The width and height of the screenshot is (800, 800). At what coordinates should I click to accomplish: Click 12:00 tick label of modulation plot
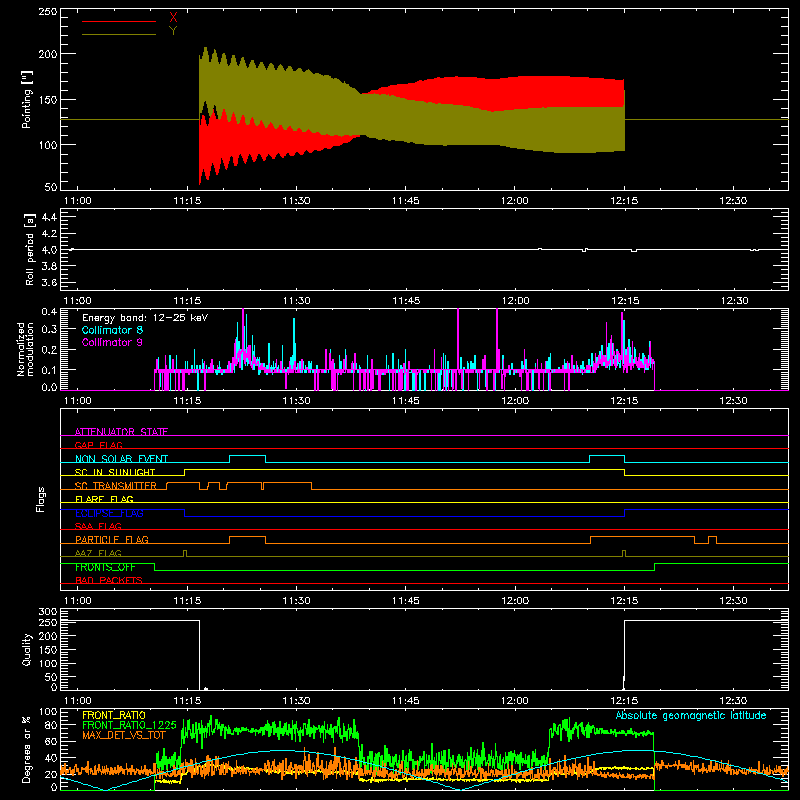point(515,401)
